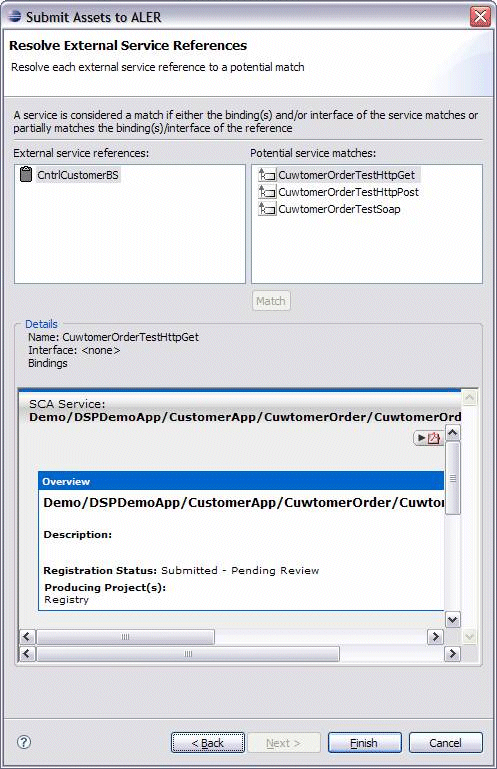Click the service icon beside CuwtomerOrderTestHttpPost

[x=267, y=192]
